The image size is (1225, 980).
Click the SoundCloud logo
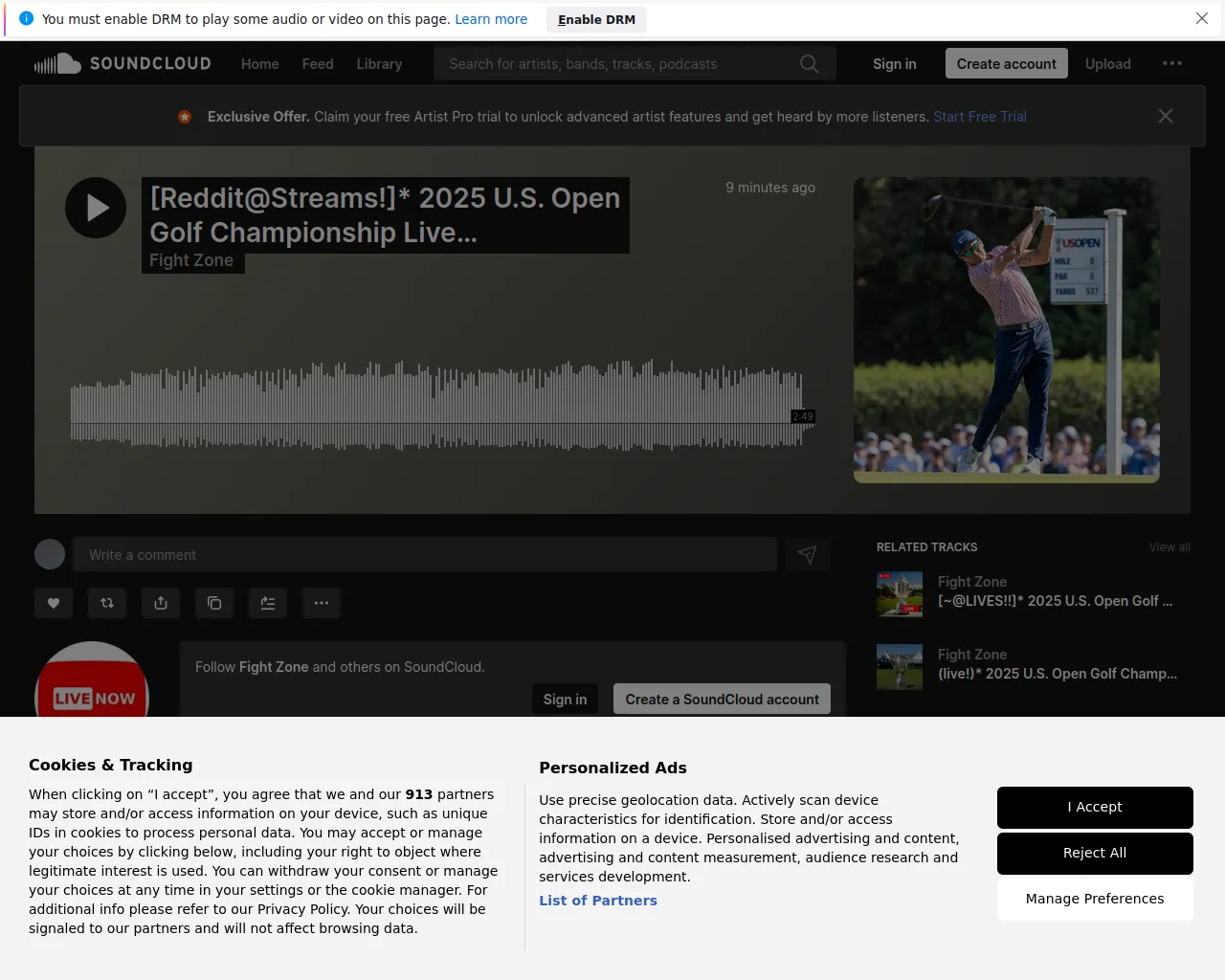[122, 64]
